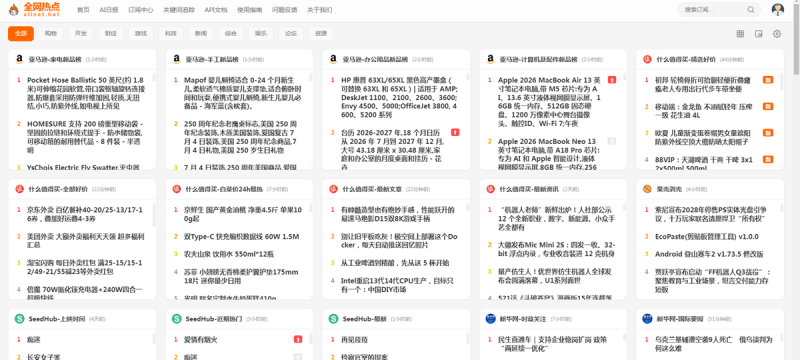Click orange 新 badge on 移动端:金龙鱼 item

pyautogui.click(x=768, y=106)
